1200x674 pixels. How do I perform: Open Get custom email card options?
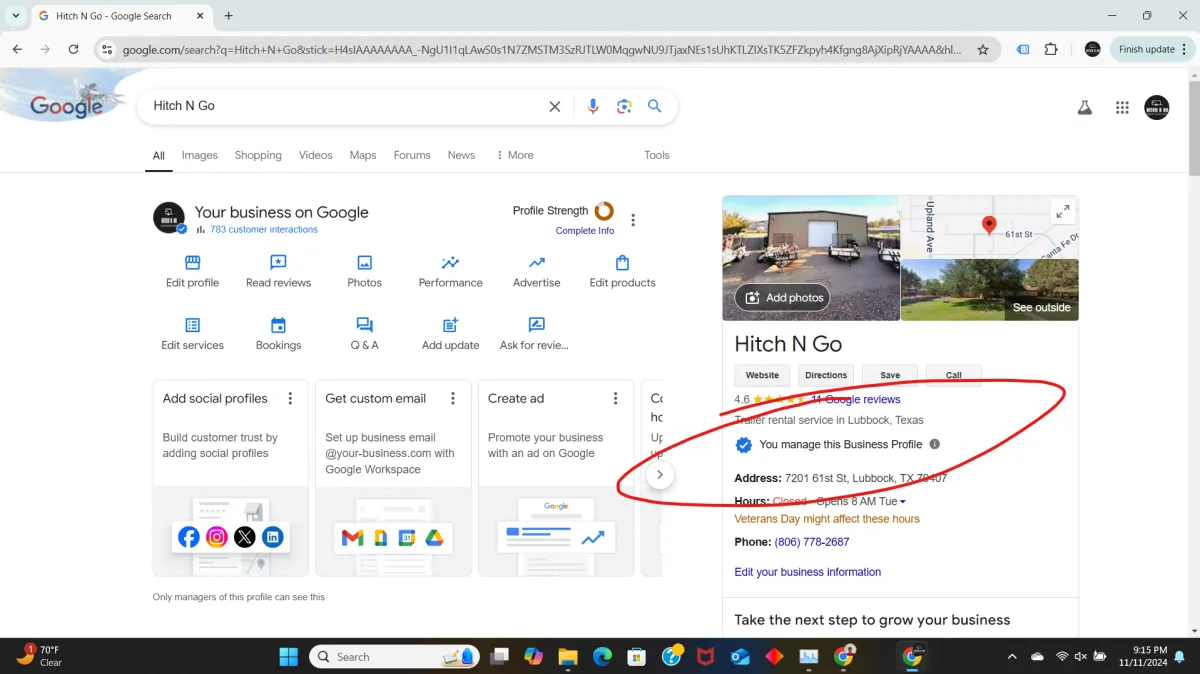click(x=453, y=398)
